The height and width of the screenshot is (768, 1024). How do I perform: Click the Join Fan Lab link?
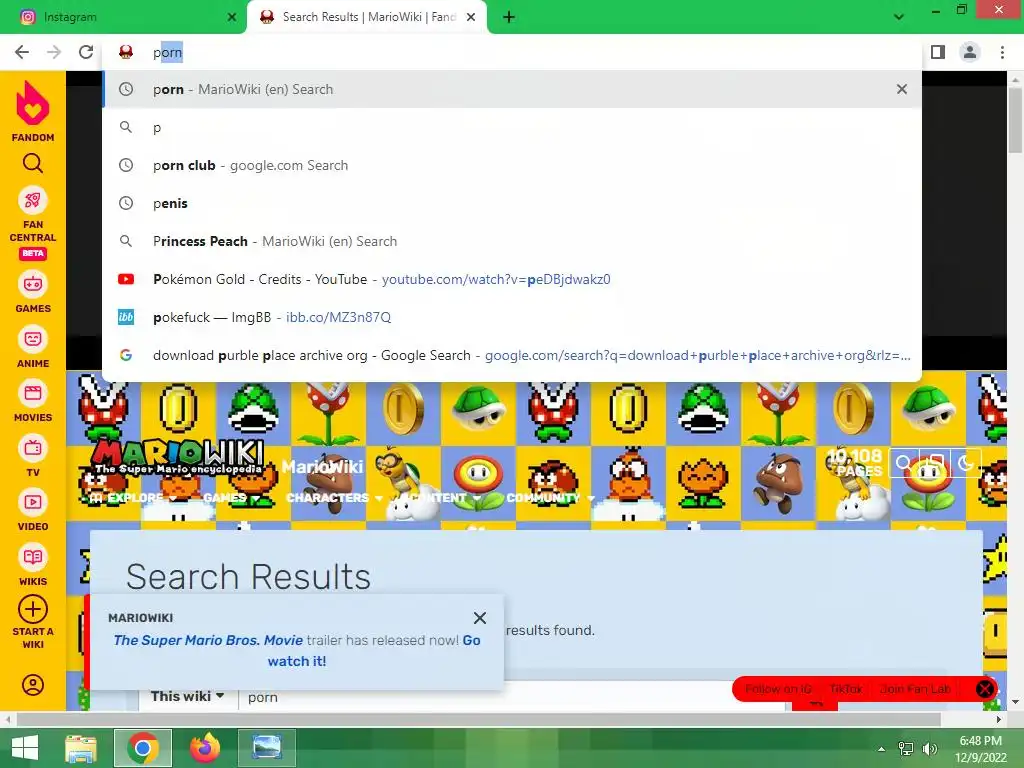pyautogui.click(x=916, y=689)
